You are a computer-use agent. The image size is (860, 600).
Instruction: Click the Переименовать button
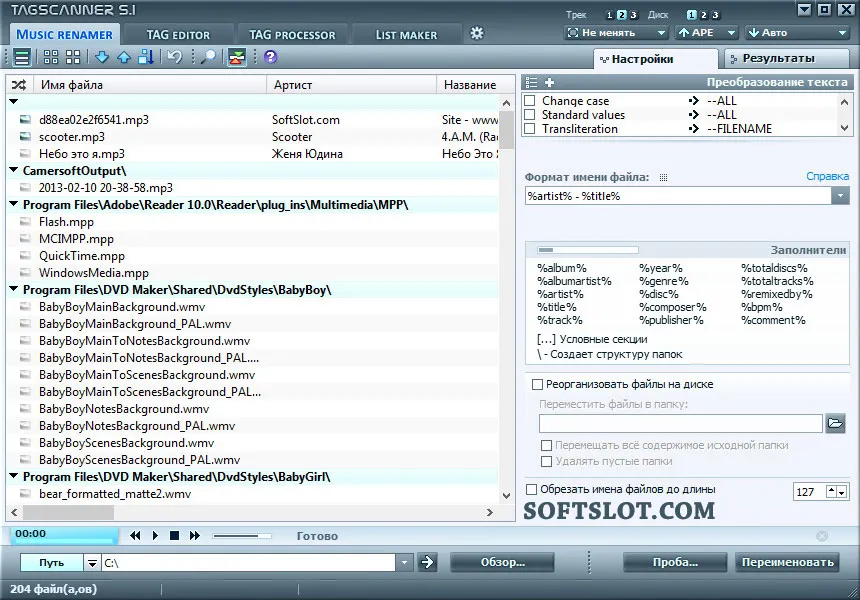(x=787, y=562)
